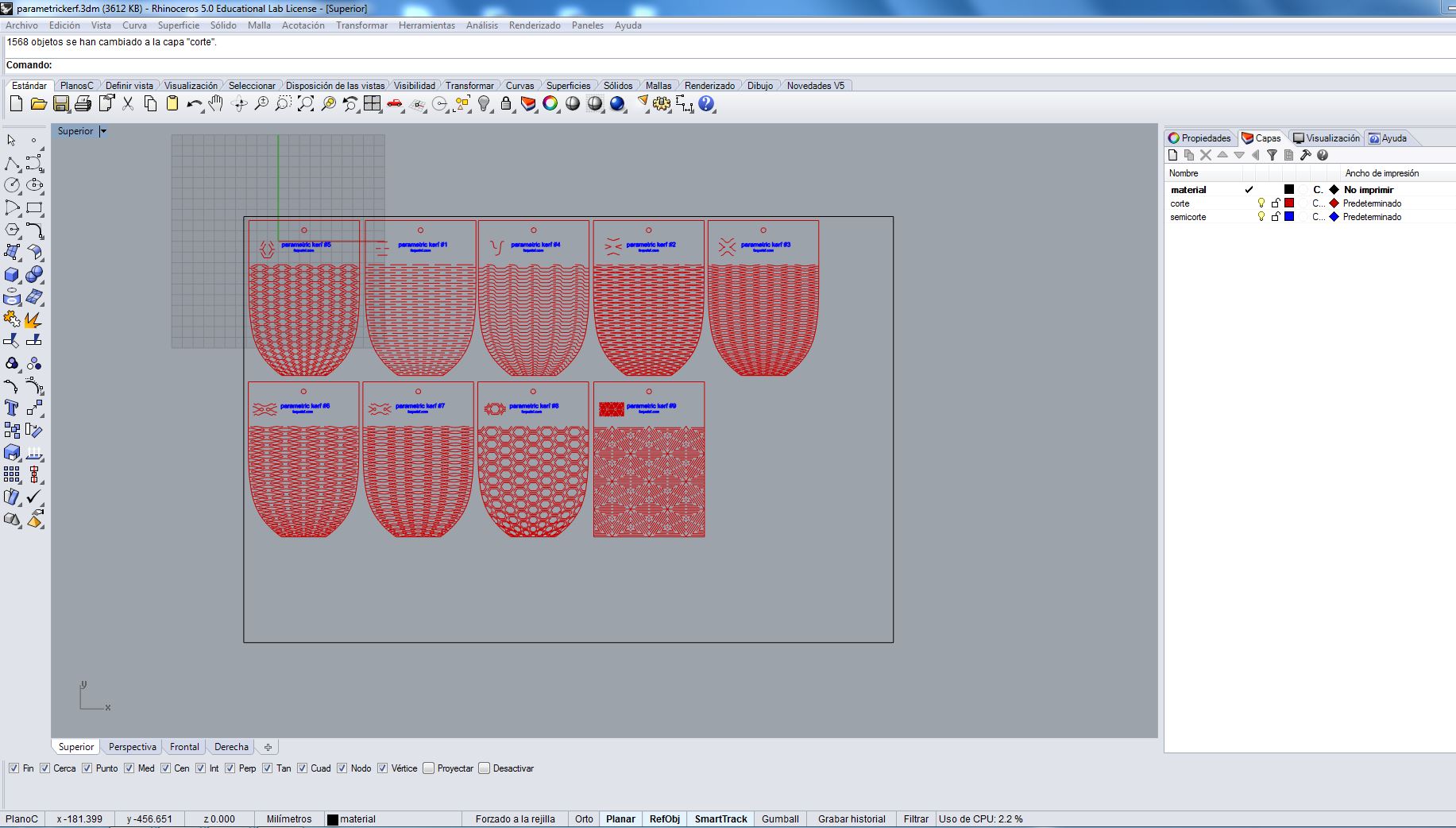The height and width of the screenshot is (828, 1456).
Task: Switch to the PlanosC toolbar tab
Action: tap(76, 86)
